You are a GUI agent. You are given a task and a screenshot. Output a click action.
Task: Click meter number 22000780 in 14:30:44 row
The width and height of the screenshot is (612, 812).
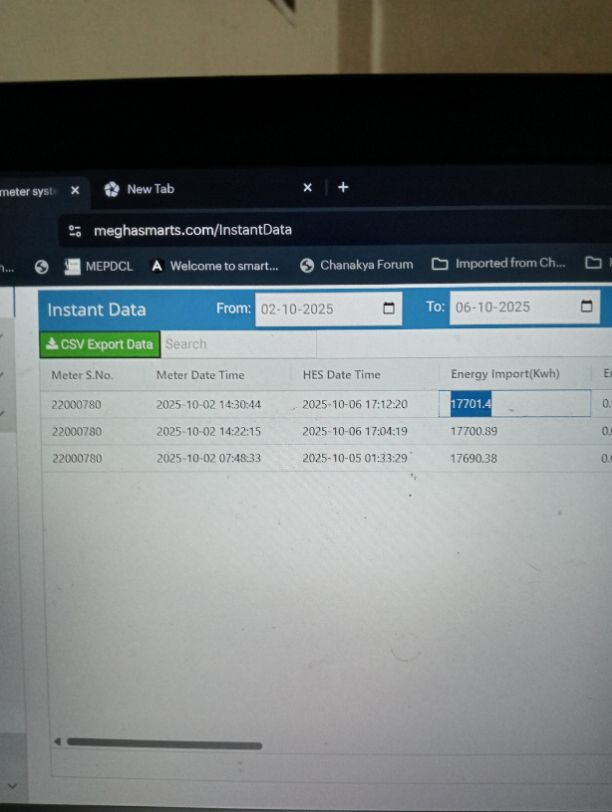[76, 404]
